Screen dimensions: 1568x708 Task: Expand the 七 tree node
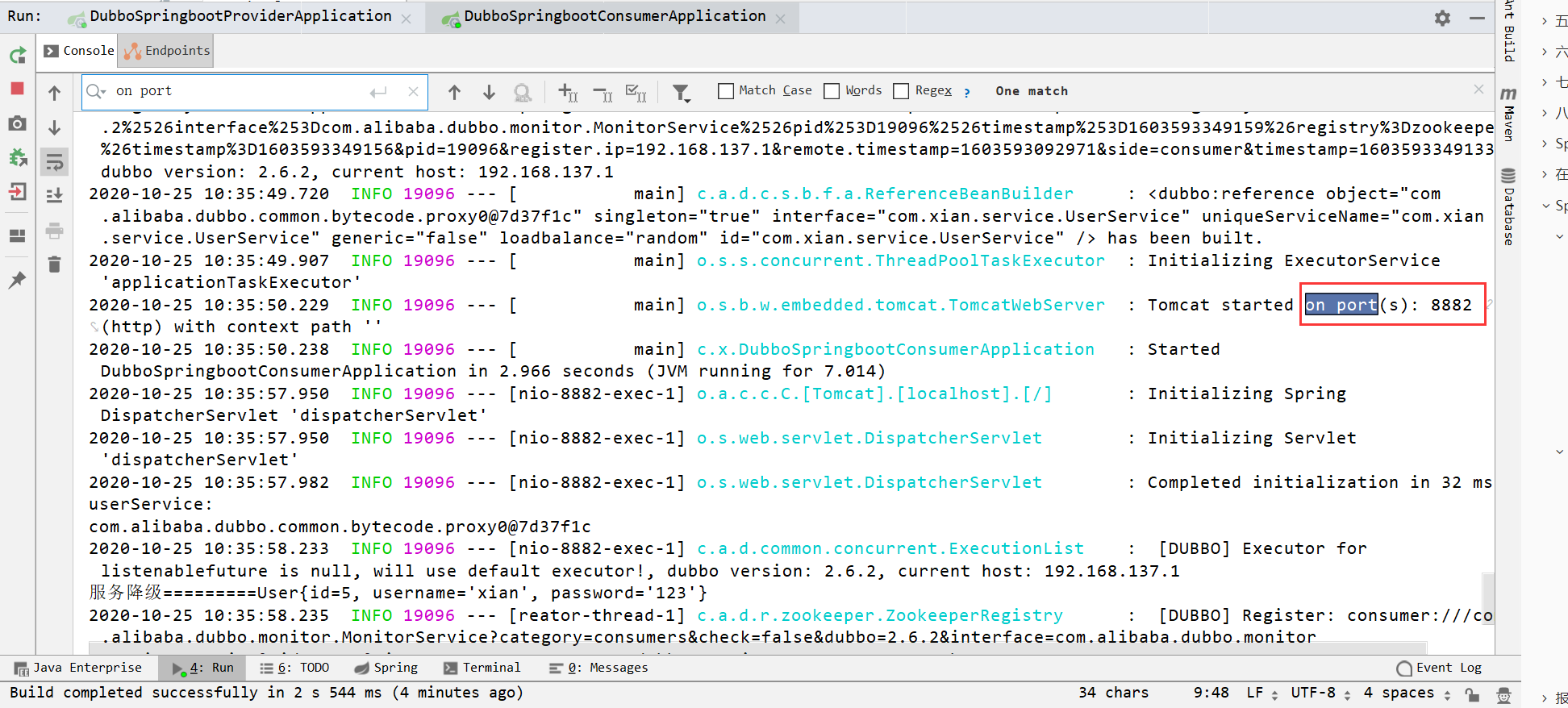1544,82
